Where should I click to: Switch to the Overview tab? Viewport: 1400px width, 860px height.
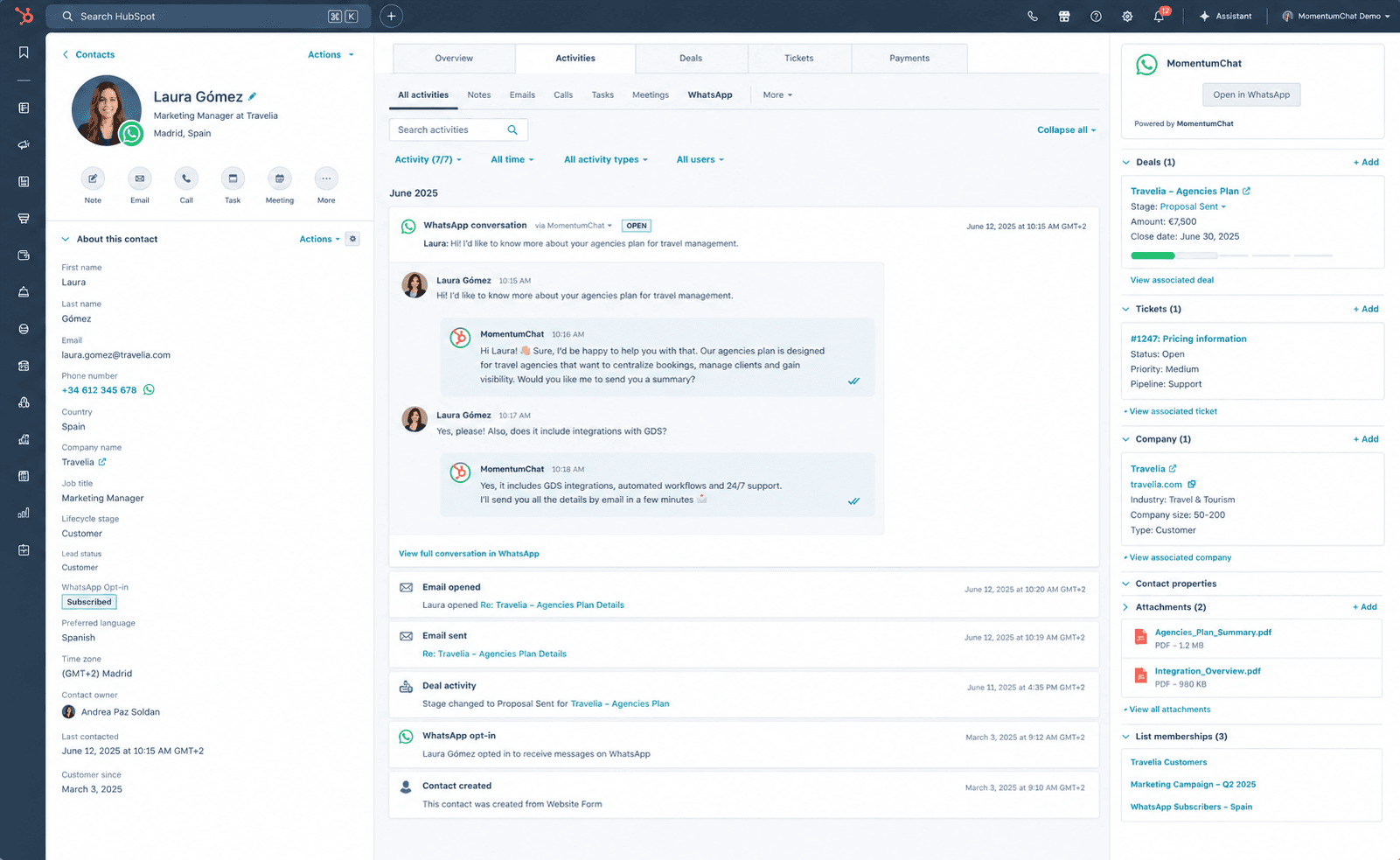(454, 58)
